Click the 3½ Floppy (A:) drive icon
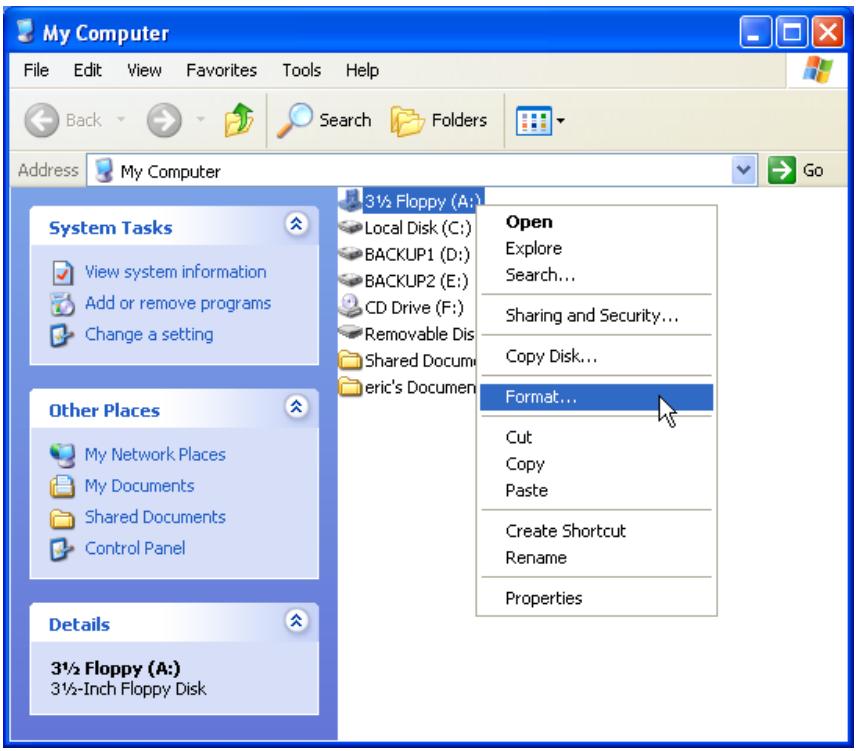The height and width of the screenshot is (751, 856). (x=350, y=200)
